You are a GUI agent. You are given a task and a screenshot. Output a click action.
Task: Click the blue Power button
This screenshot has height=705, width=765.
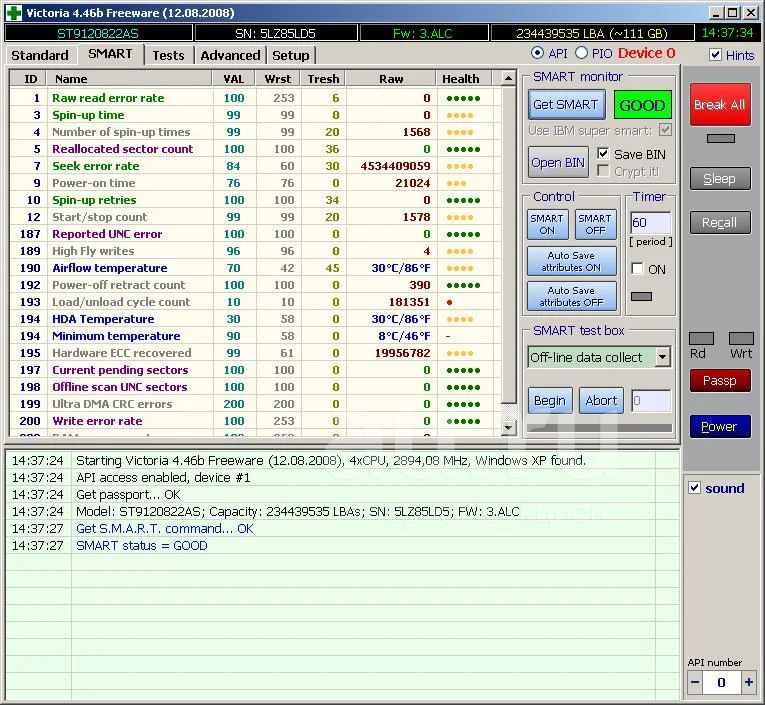(720, 426)
